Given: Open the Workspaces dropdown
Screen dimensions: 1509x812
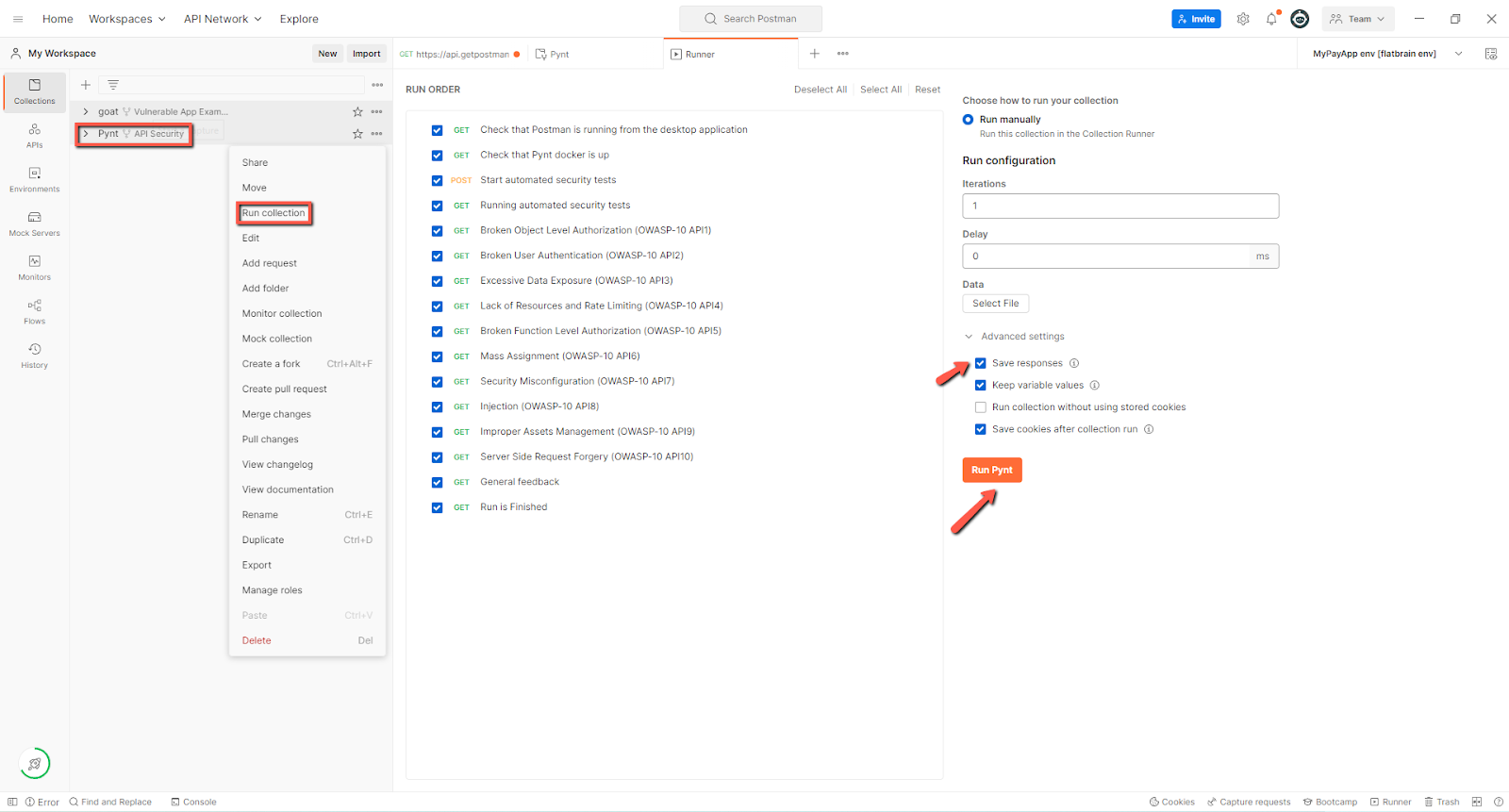Looking at the screenshot, I should (127, 19).
